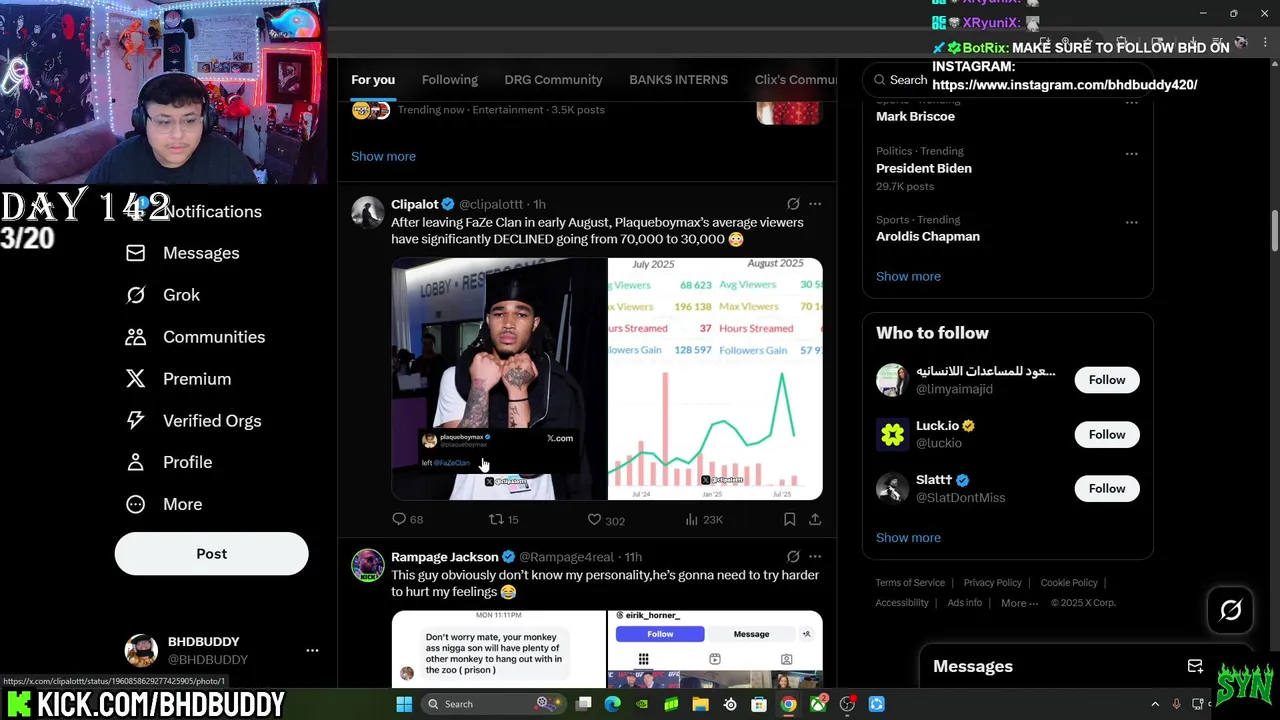The image size is (1280, 720).
Task: Open more options on Rampage Jackson post
Action: pos(815,557)
